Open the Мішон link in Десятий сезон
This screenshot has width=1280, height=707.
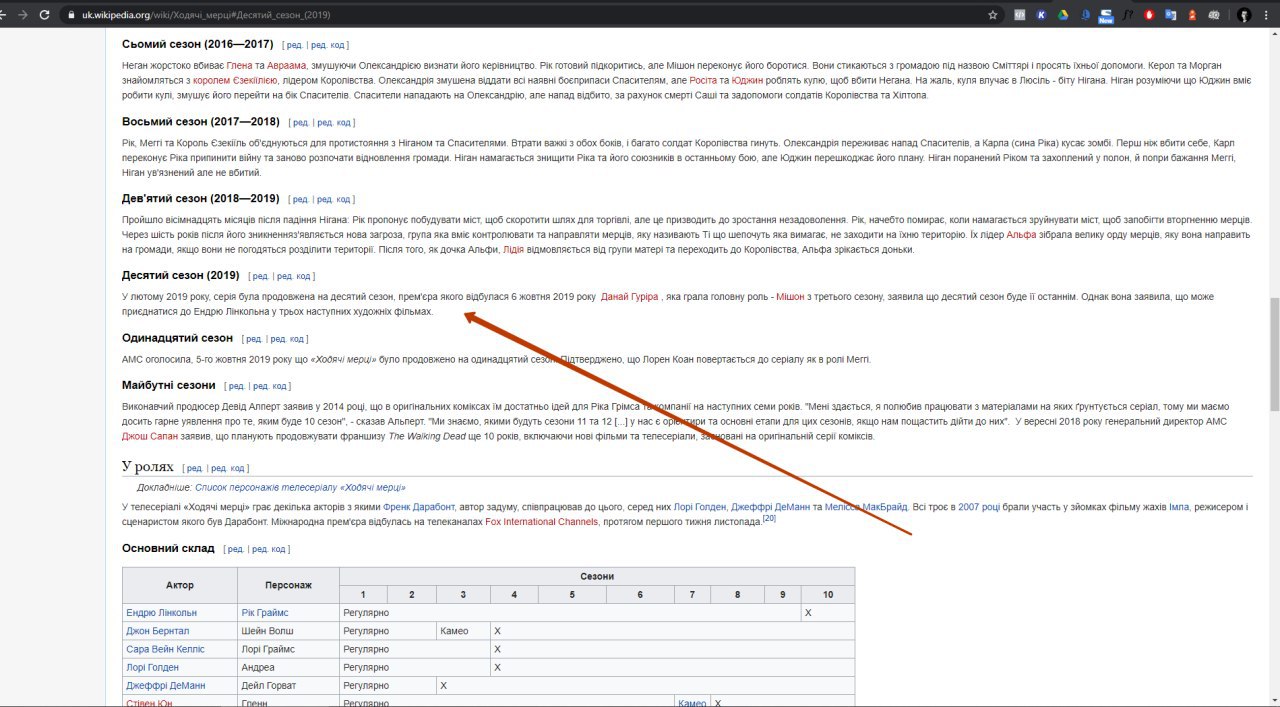pos(790,297)
